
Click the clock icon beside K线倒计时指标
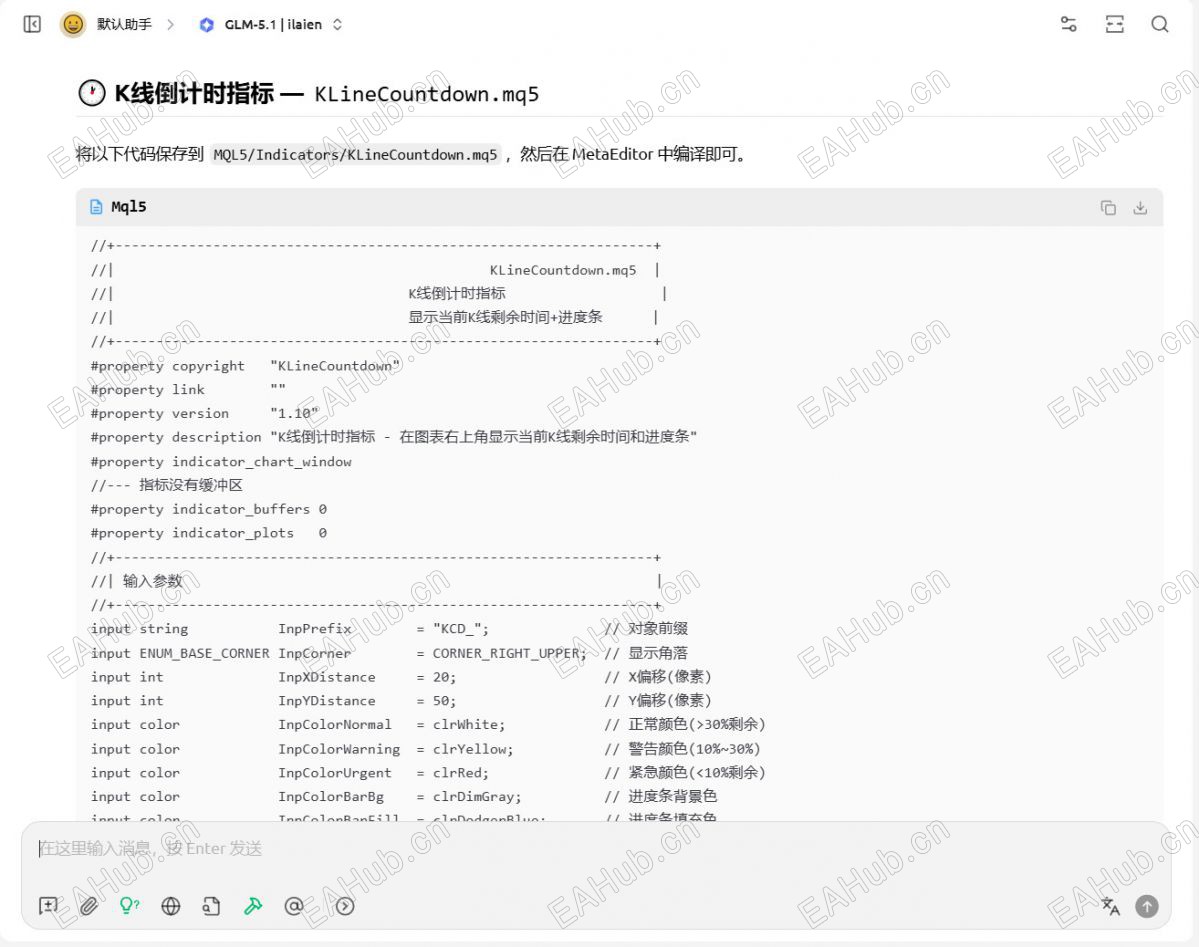coord(92,93)
